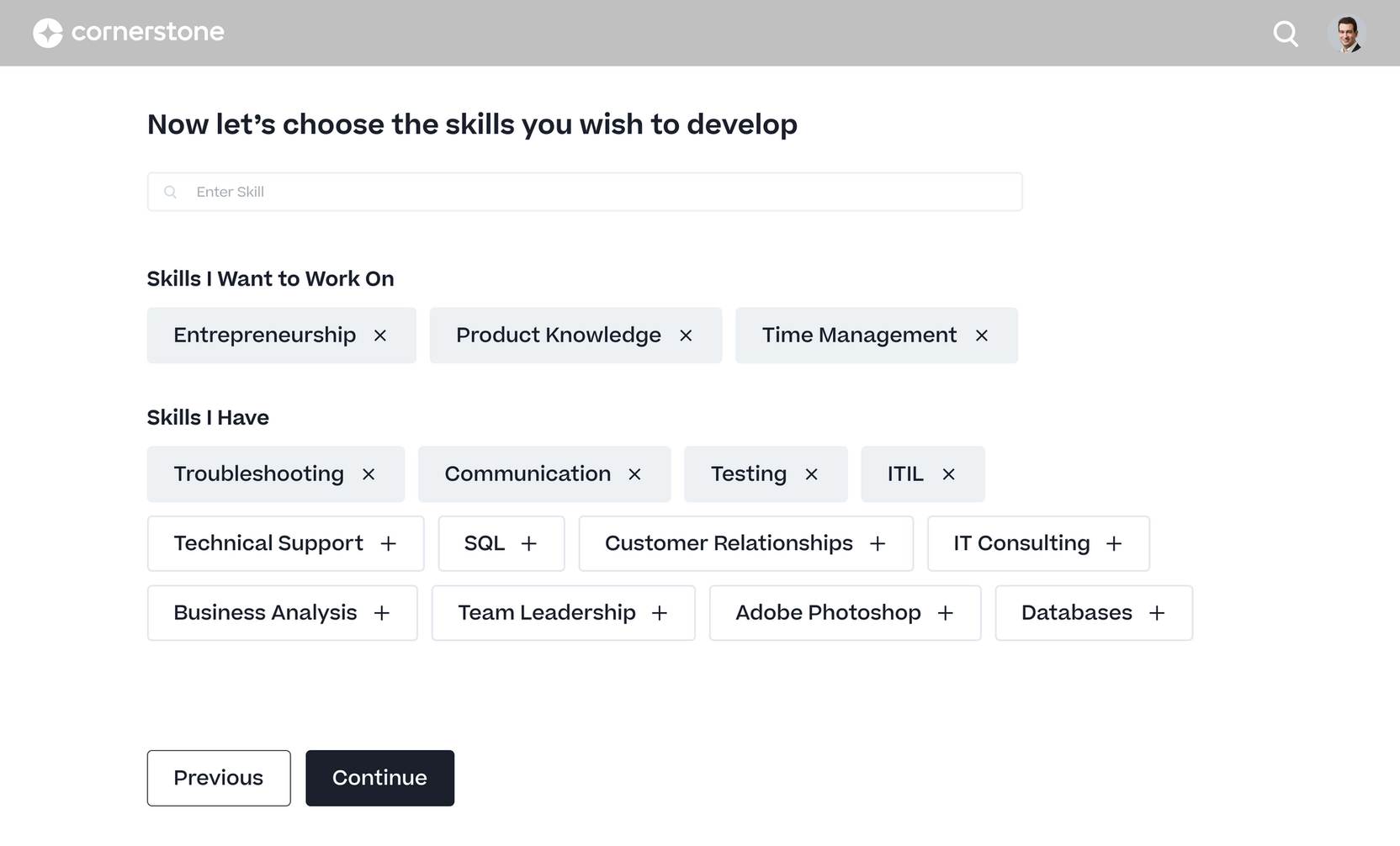Add SQL to Skills I Have

(529, 543)
